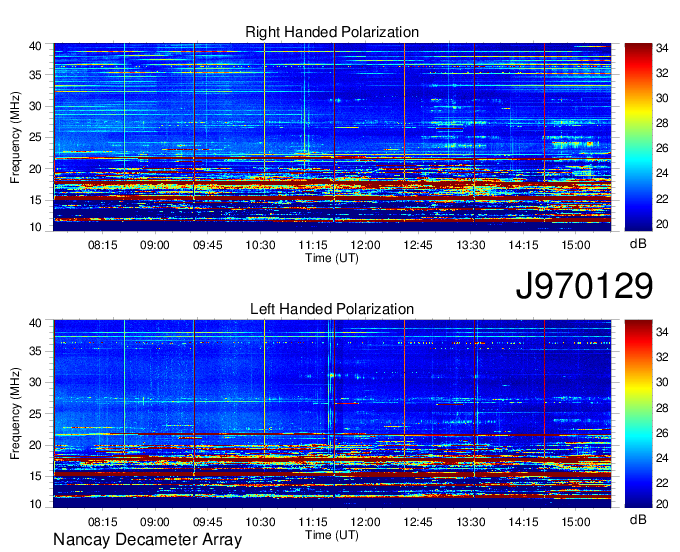The image size is (680, 552).
Task: Click the 30 MHz tick of the Left Handed plot
Action: 35,382
